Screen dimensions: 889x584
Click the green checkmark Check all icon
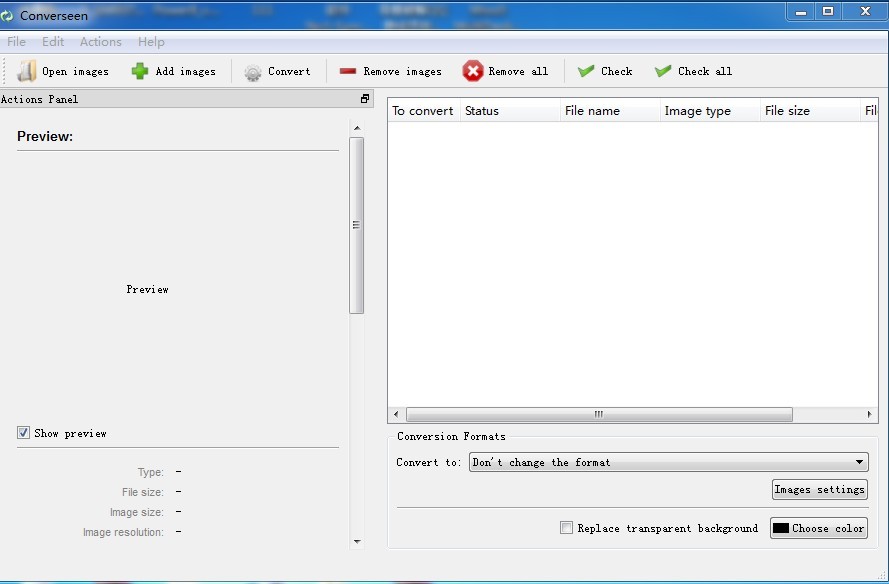point(663,71)
